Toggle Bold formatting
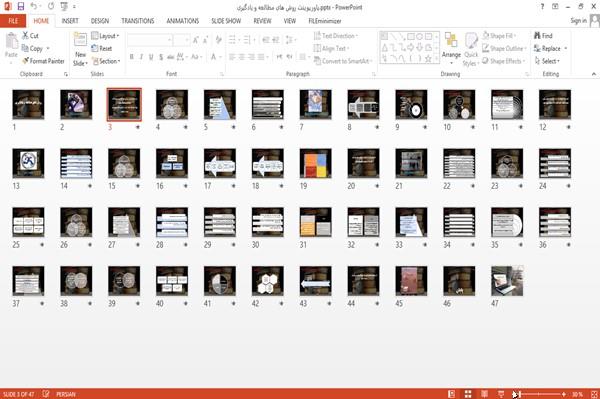 [x=131, y=57]
